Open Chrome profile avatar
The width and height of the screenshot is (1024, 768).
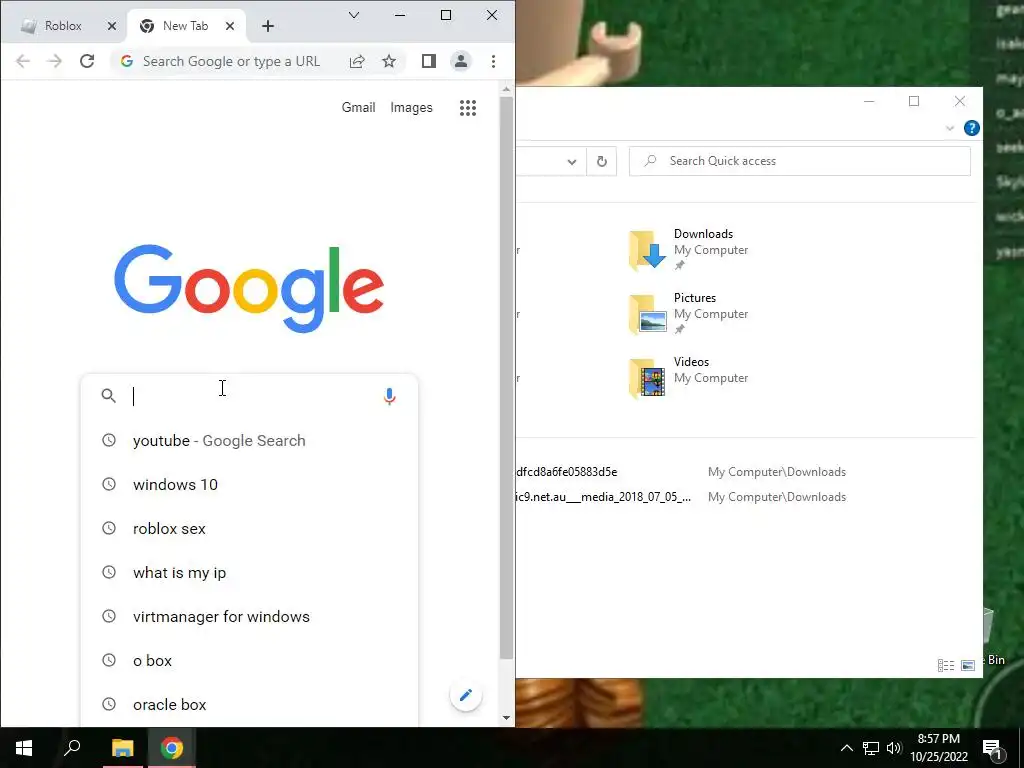click(460, 61)
